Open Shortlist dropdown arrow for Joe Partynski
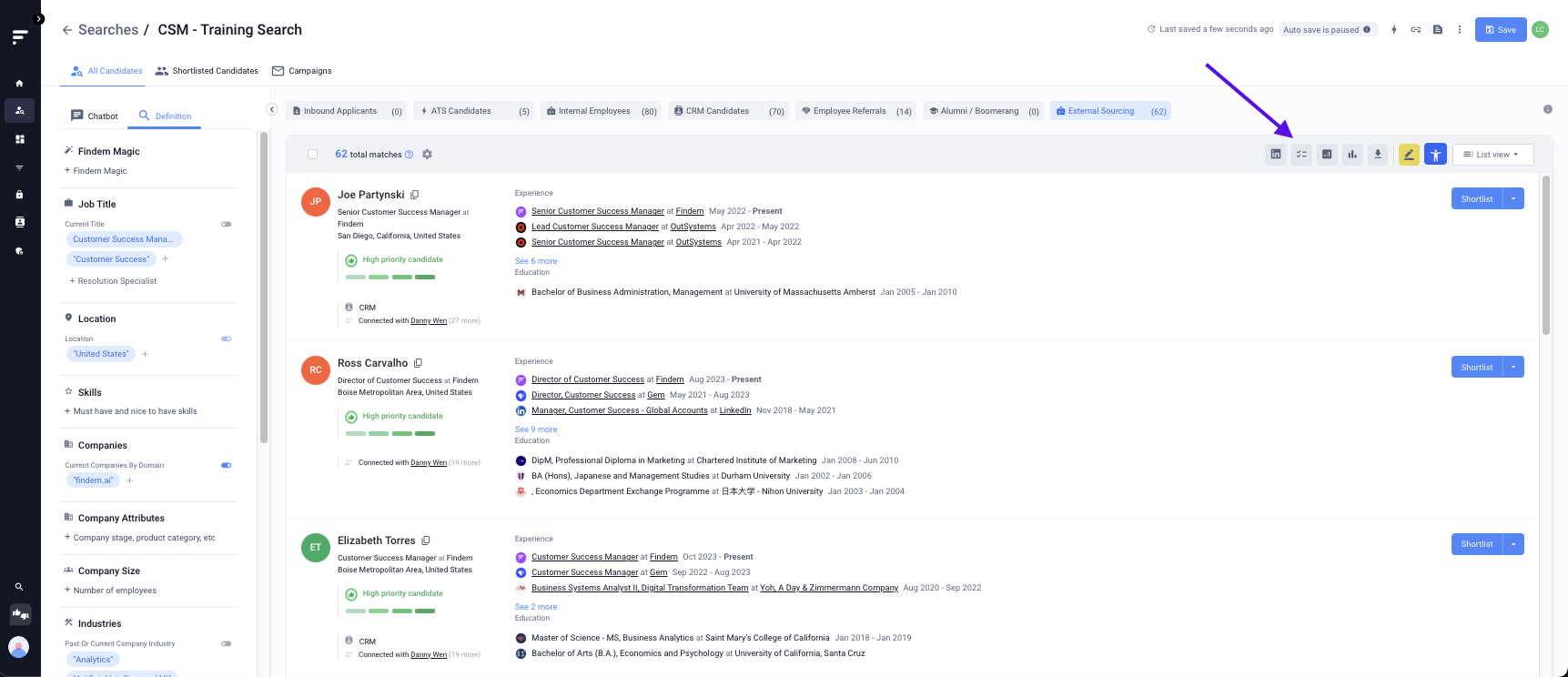 point(1513,198)
